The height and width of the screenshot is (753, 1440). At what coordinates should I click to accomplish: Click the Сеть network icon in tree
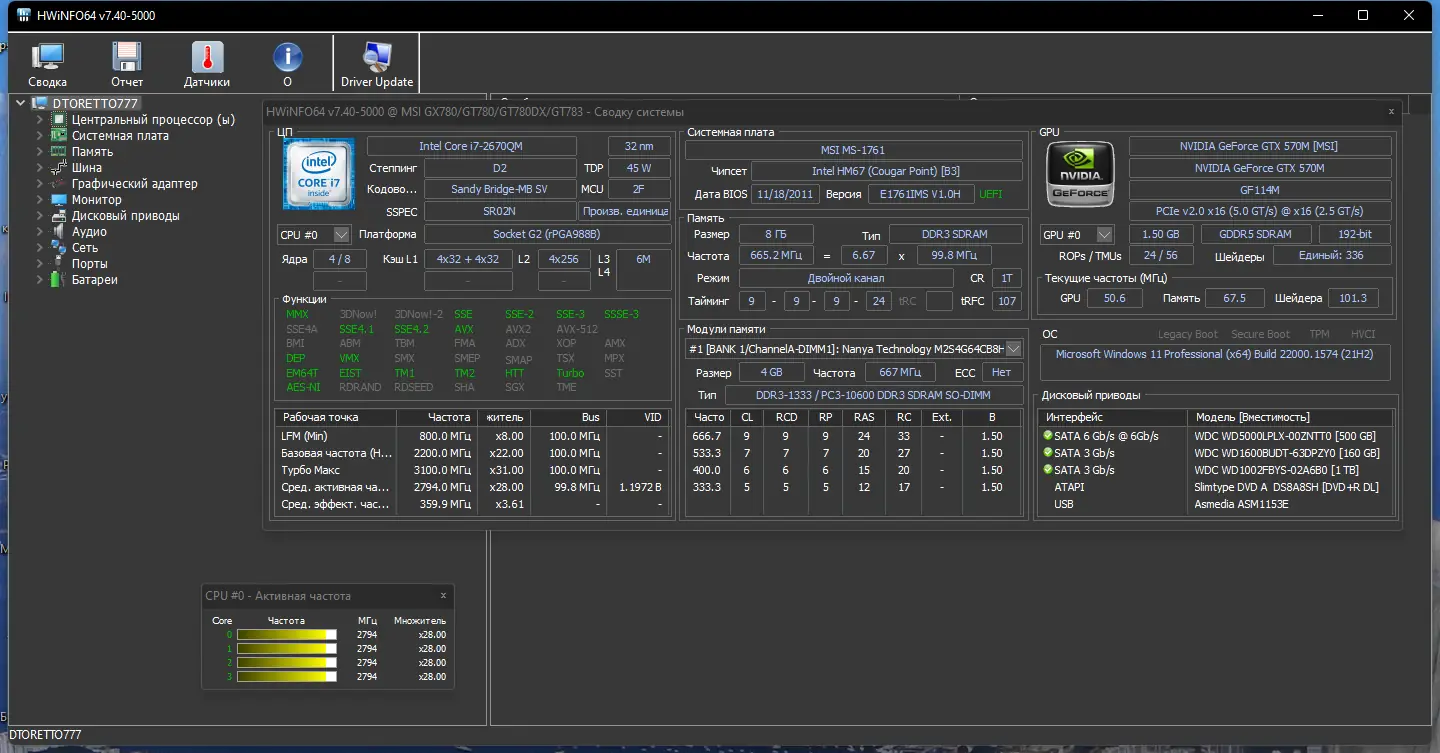[59, 247]
